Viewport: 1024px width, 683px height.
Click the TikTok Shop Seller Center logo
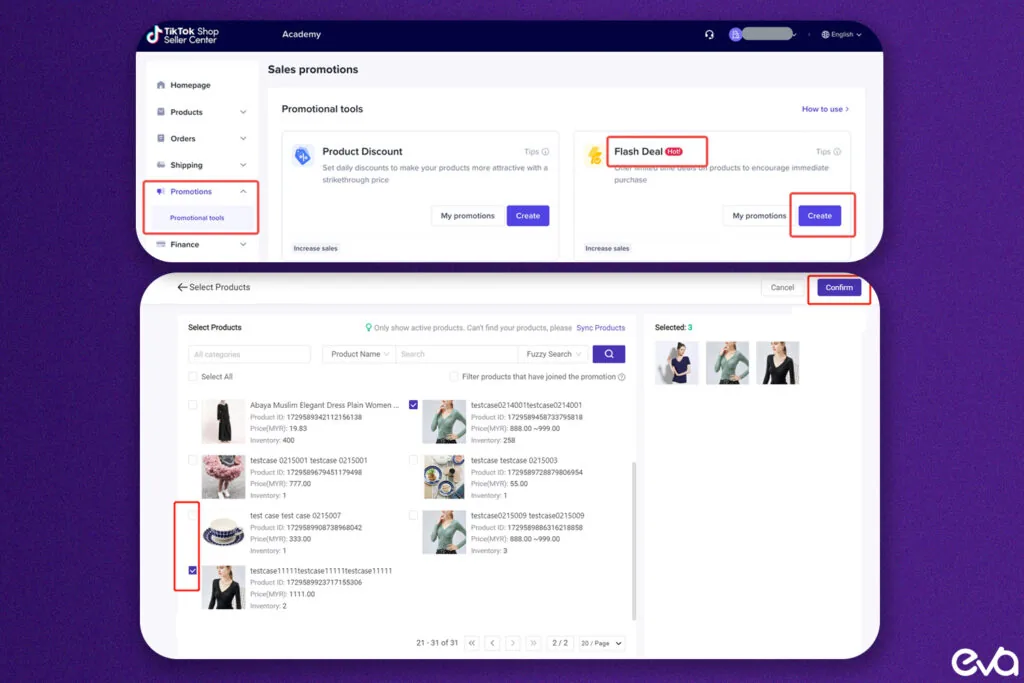(x=182, y=35)
